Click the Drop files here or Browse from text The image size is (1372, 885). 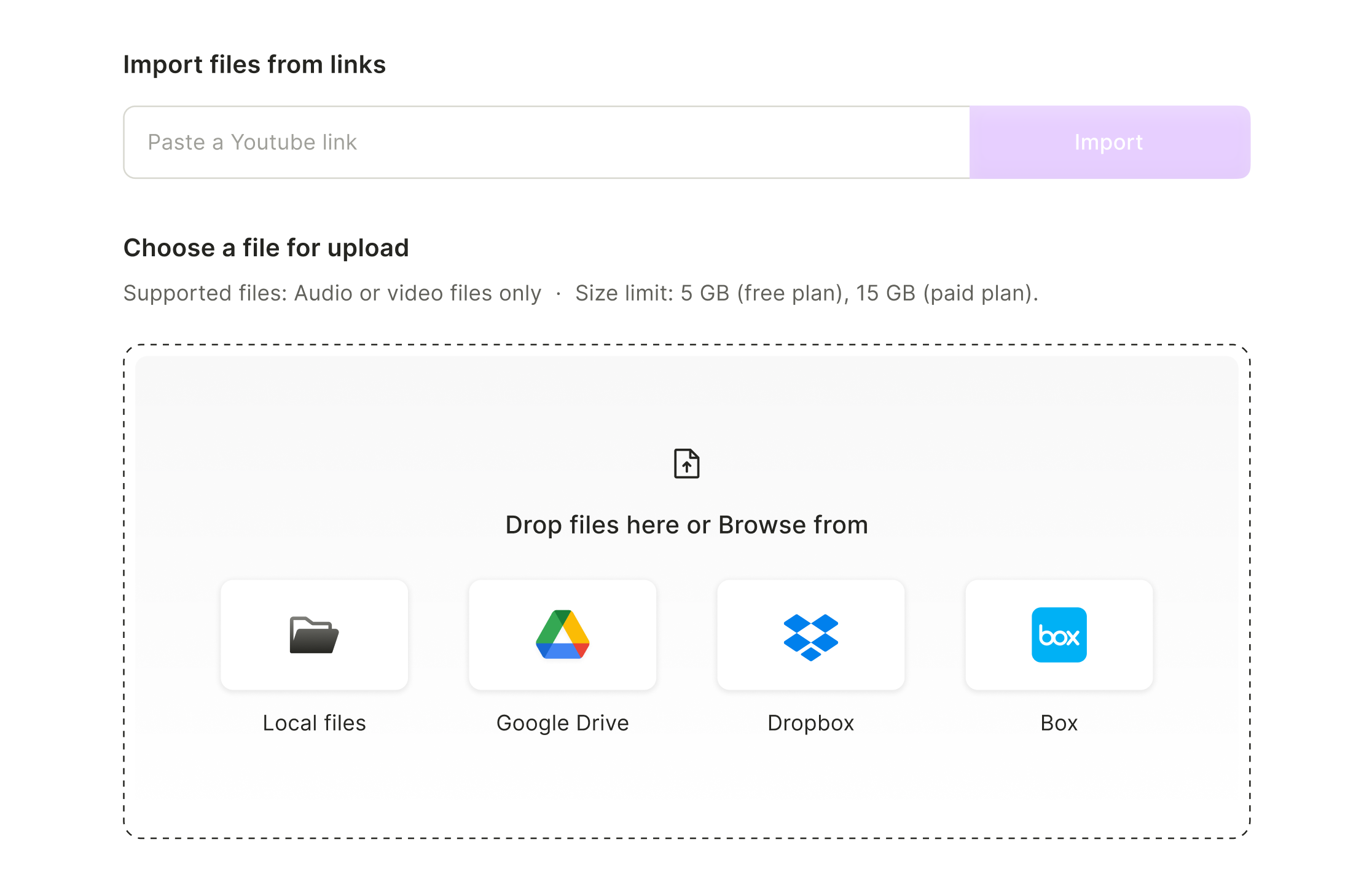point(686,525)
